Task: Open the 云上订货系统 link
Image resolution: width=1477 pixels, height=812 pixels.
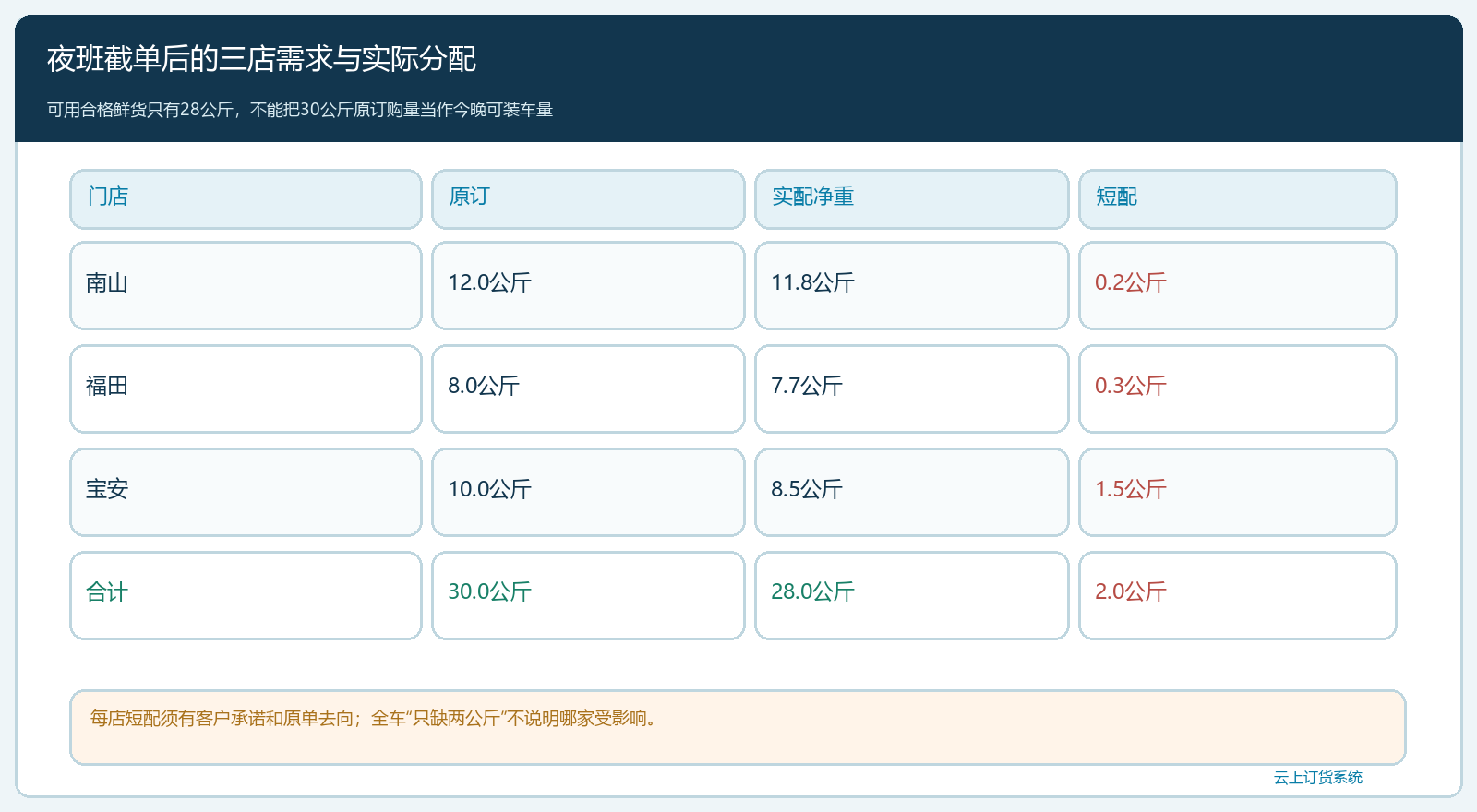Action: click(x=1318, y=778)
